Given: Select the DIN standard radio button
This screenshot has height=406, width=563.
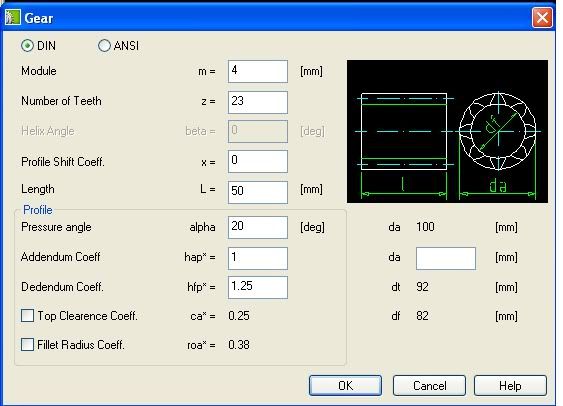Looking at the screenshot, I should [27, 46].
